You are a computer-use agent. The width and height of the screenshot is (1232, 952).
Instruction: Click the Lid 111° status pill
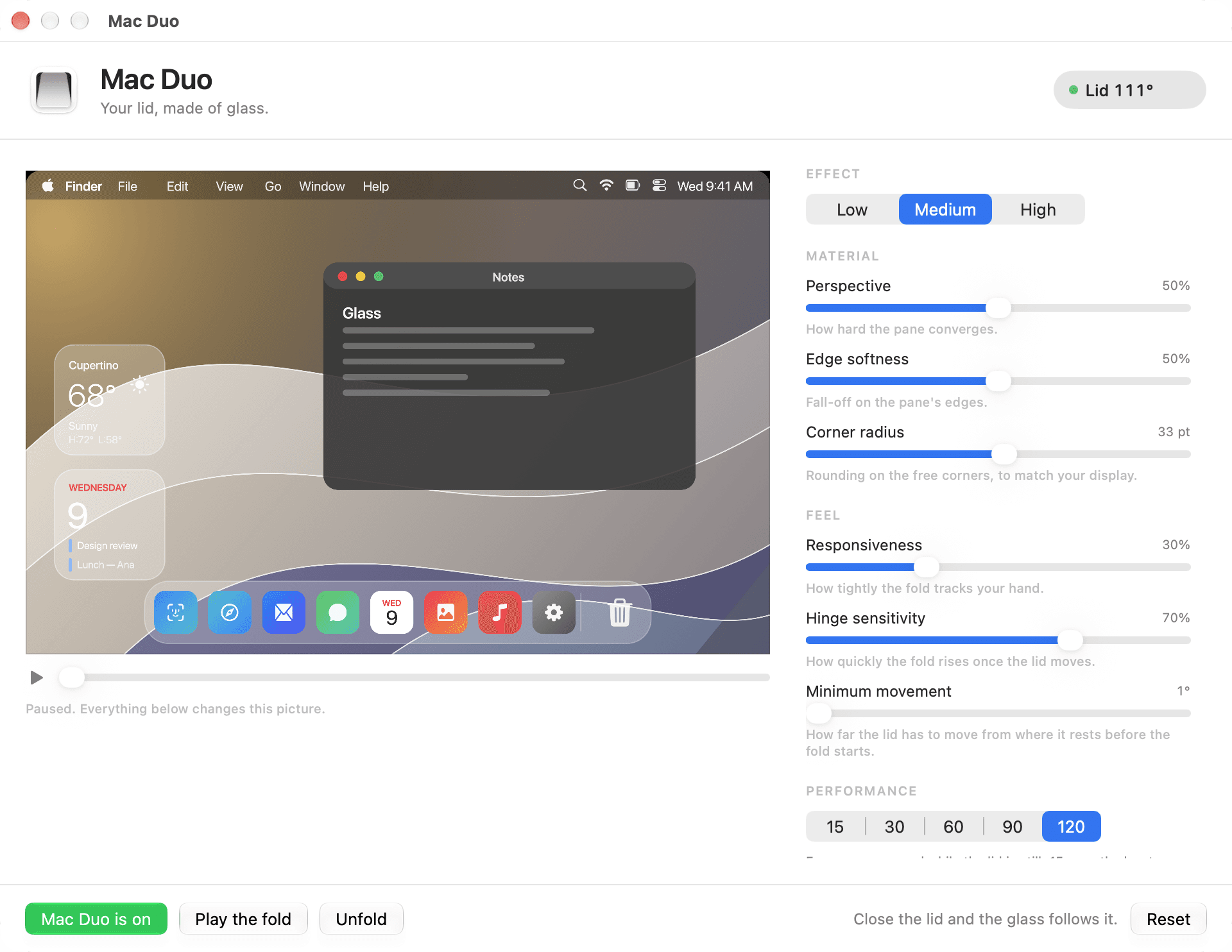1129,90
